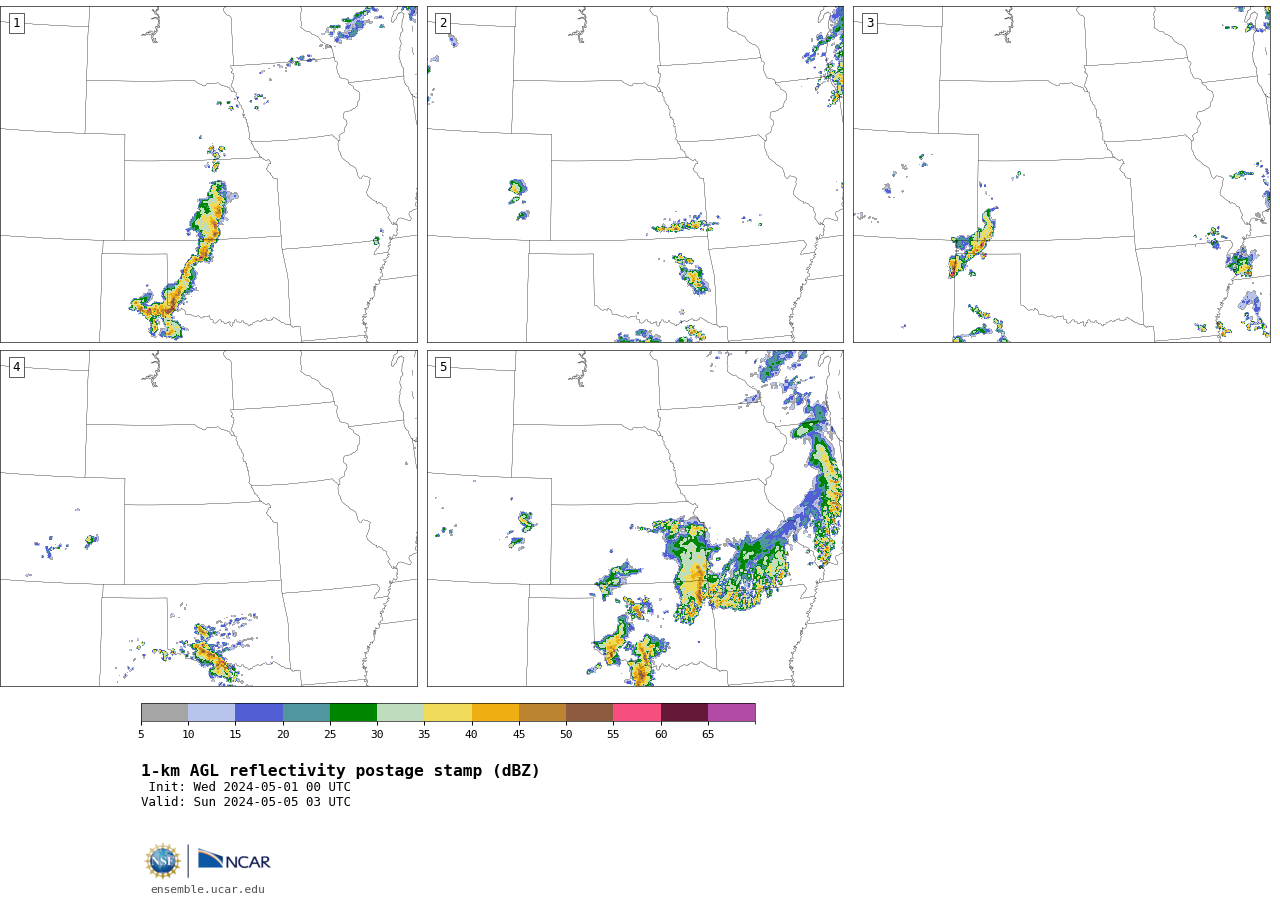The height and width of the screenshot is (901, 1280).
Task: Click the pink 55-60 dBZ swatch
Action: tap(637, 713)
